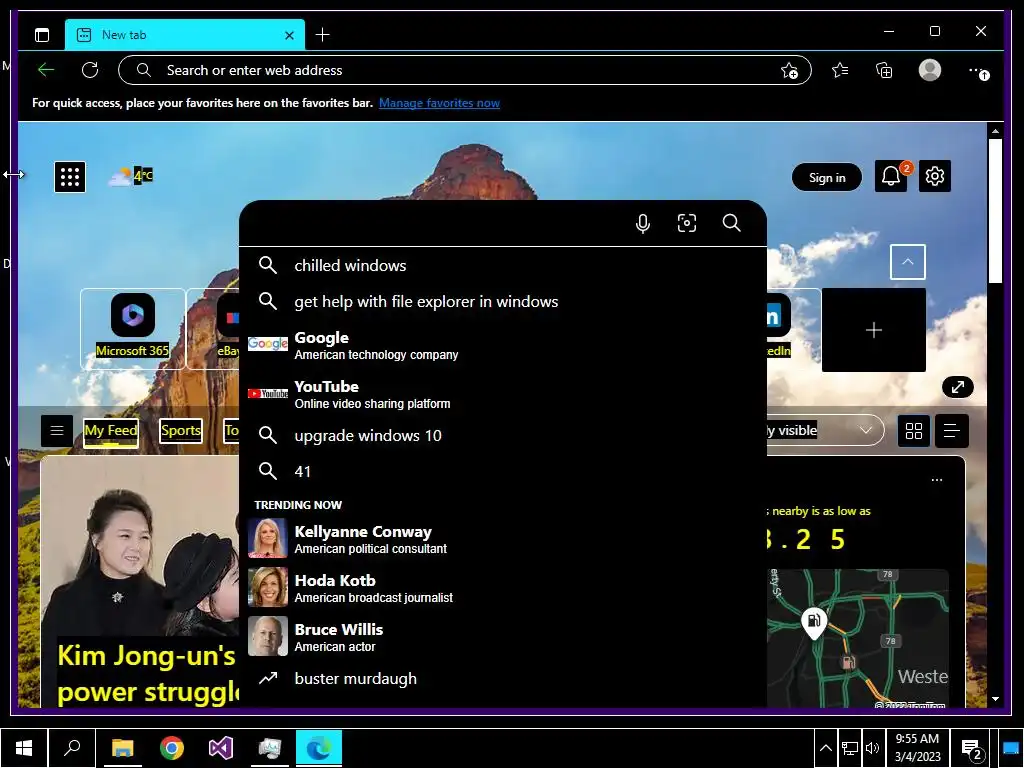
Task: Select get help with file explorer suggestion
Action: pyautogui.click(x=503, y=301)
